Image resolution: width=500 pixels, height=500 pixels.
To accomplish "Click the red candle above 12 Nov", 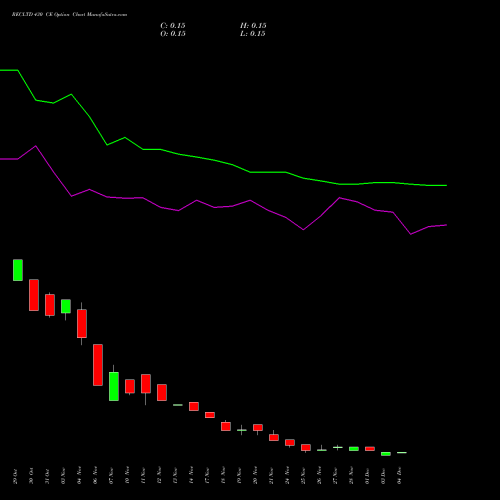I will [162, 392].
